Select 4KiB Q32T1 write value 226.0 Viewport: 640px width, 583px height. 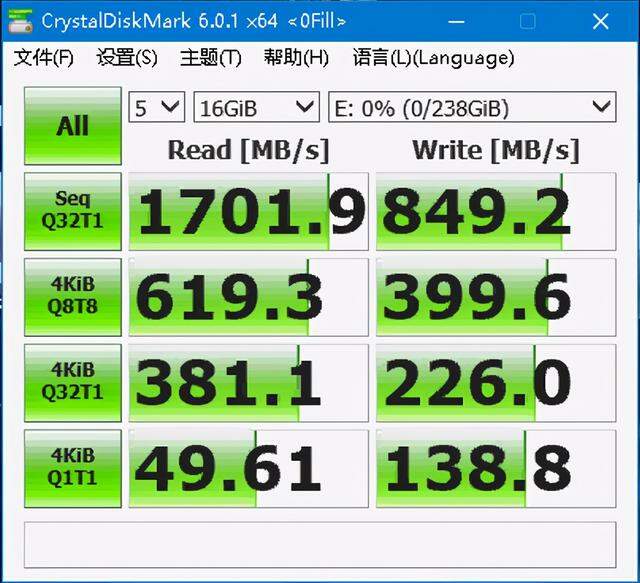496,383
